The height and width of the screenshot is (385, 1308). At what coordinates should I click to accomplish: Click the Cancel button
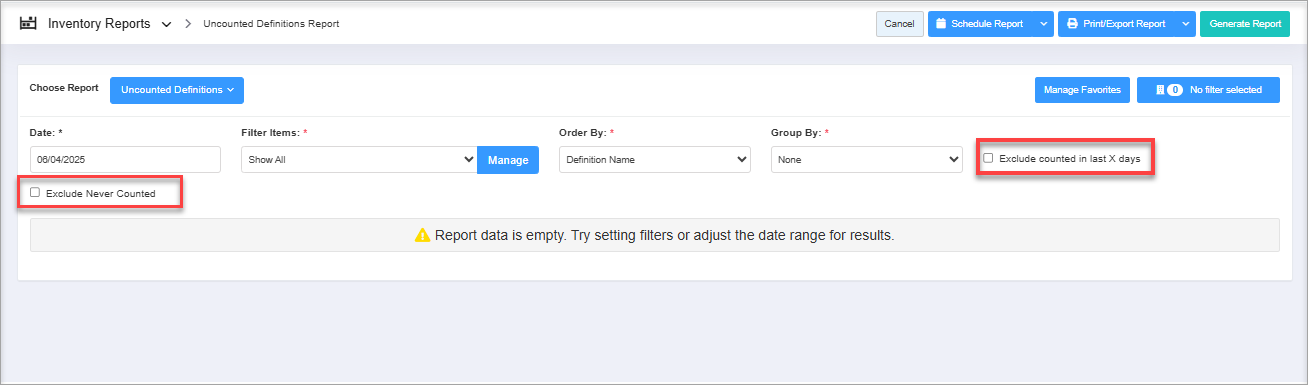[900, 24]
